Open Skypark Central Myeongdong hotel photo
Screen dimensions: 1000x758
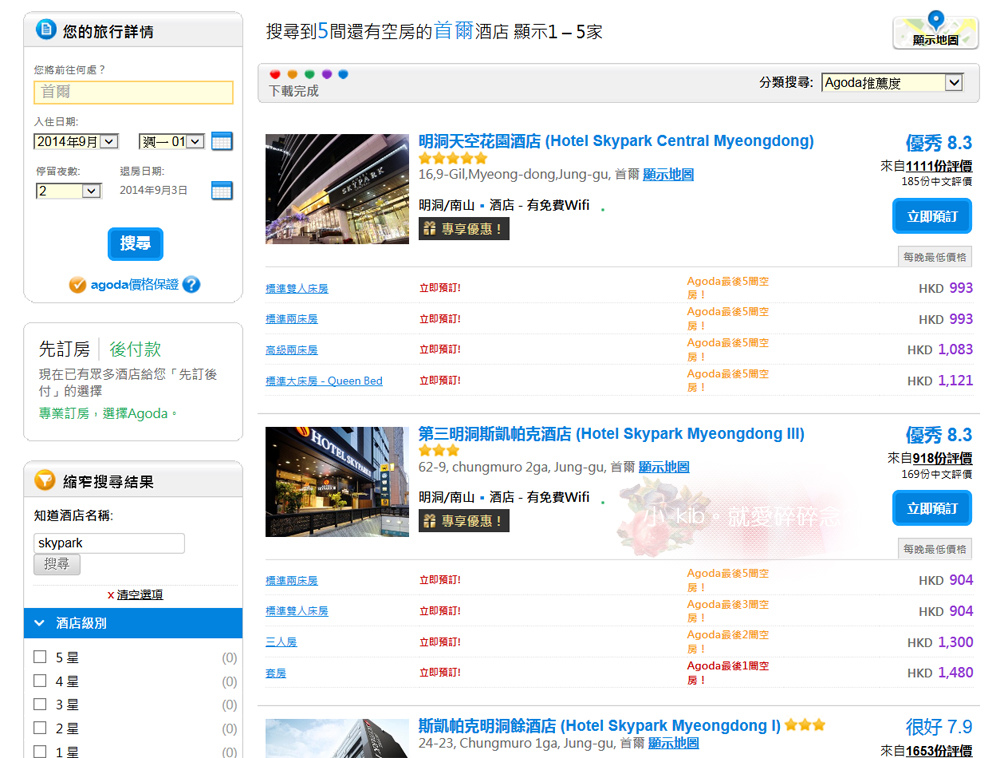click(x=337, y=189)
